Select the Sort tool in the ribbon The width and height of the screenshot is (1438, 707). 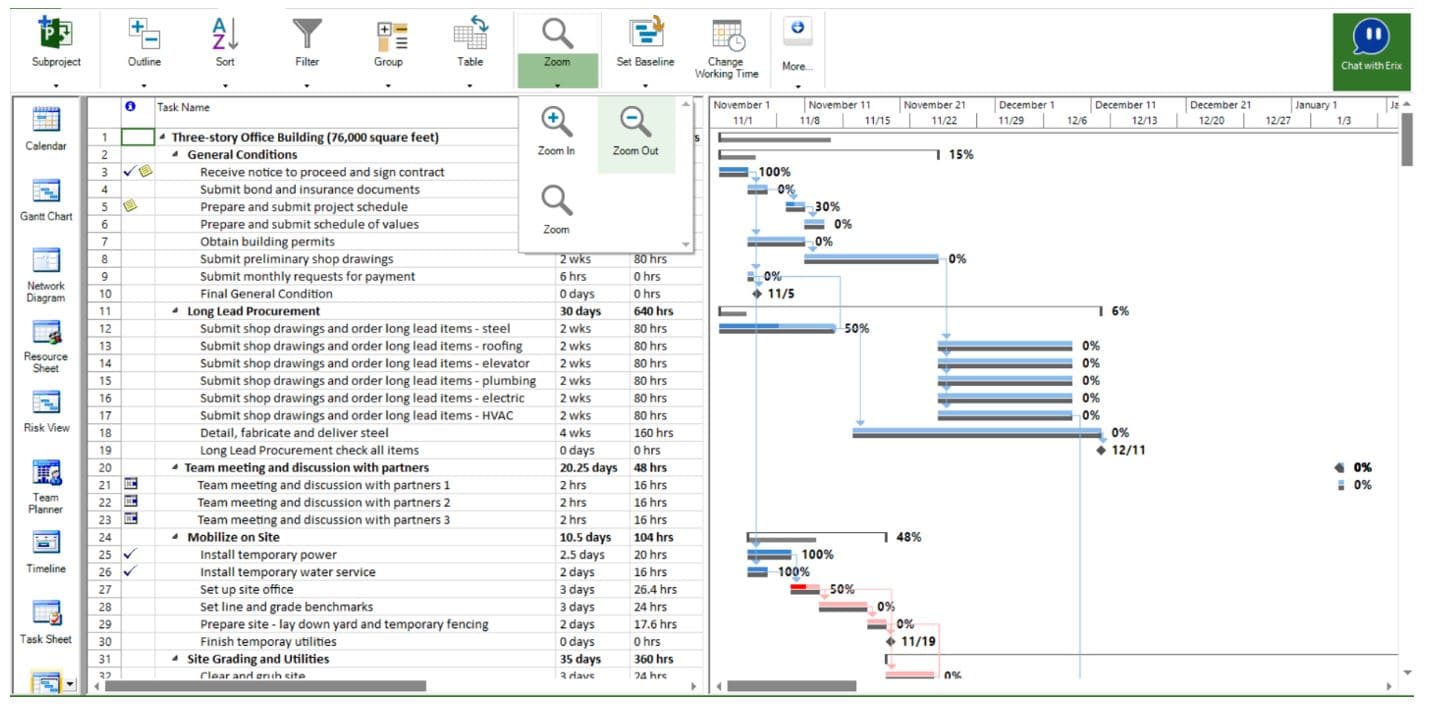[x=224, y=40]
